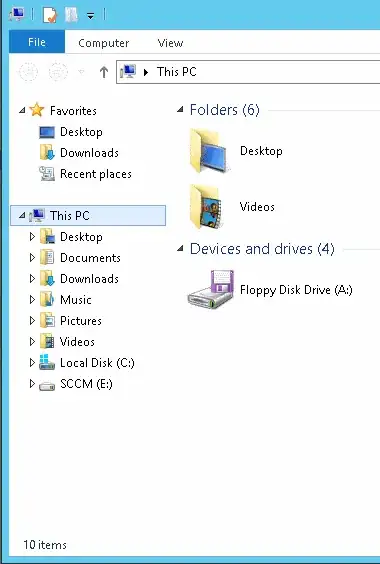Open Desktop under Favorites

[81, 132]
